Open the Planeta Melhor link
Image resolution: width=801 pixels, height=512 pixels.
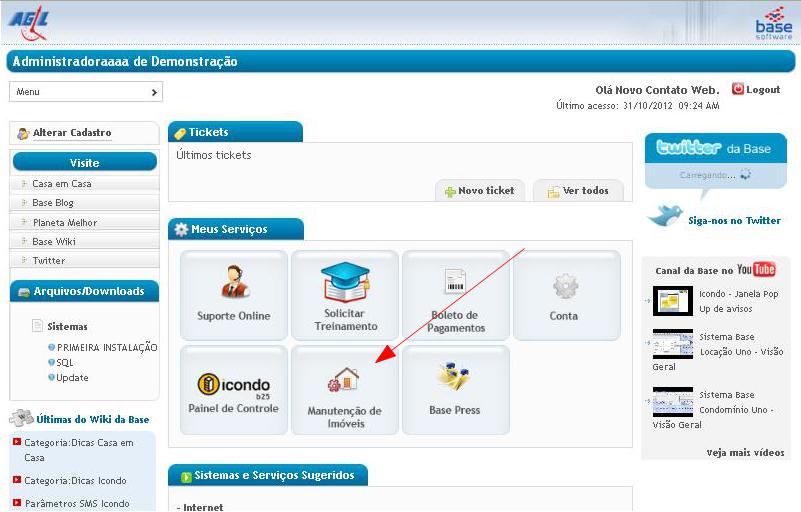pyautogui.click(x=65, y=222)
